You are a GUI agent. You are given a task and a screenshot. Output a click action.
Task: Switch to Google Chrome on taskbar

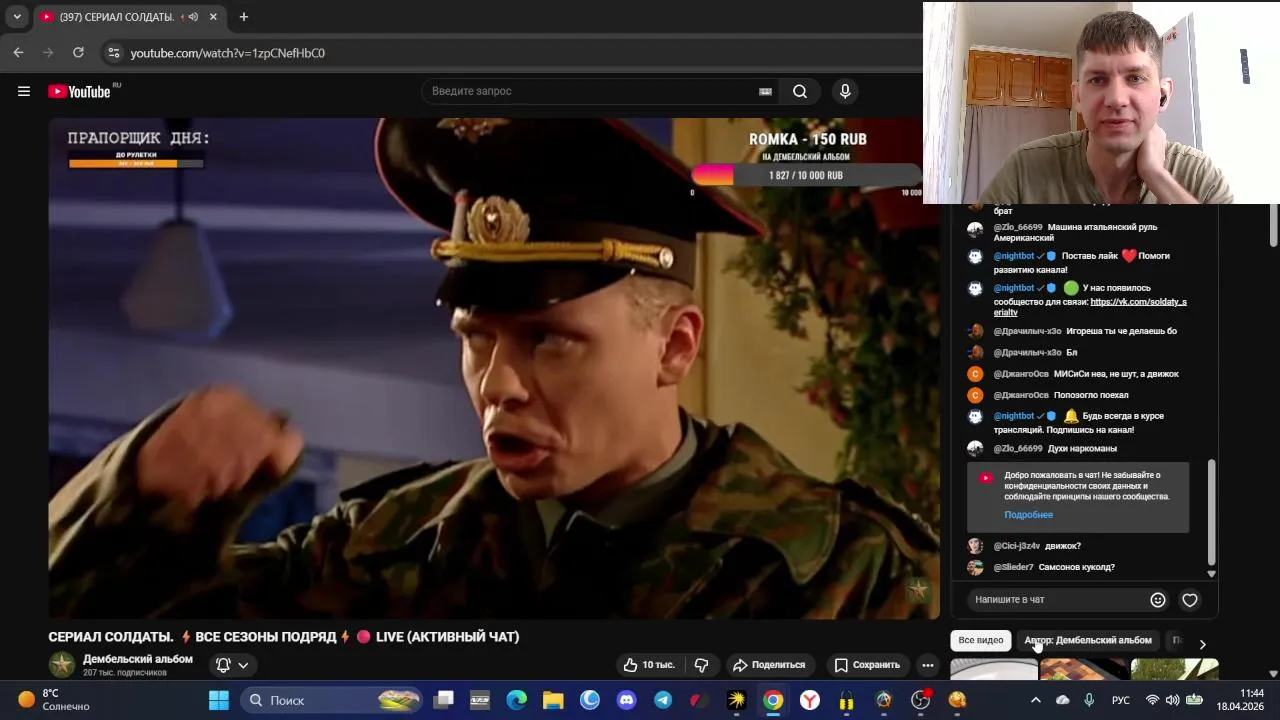pos(773,700)
